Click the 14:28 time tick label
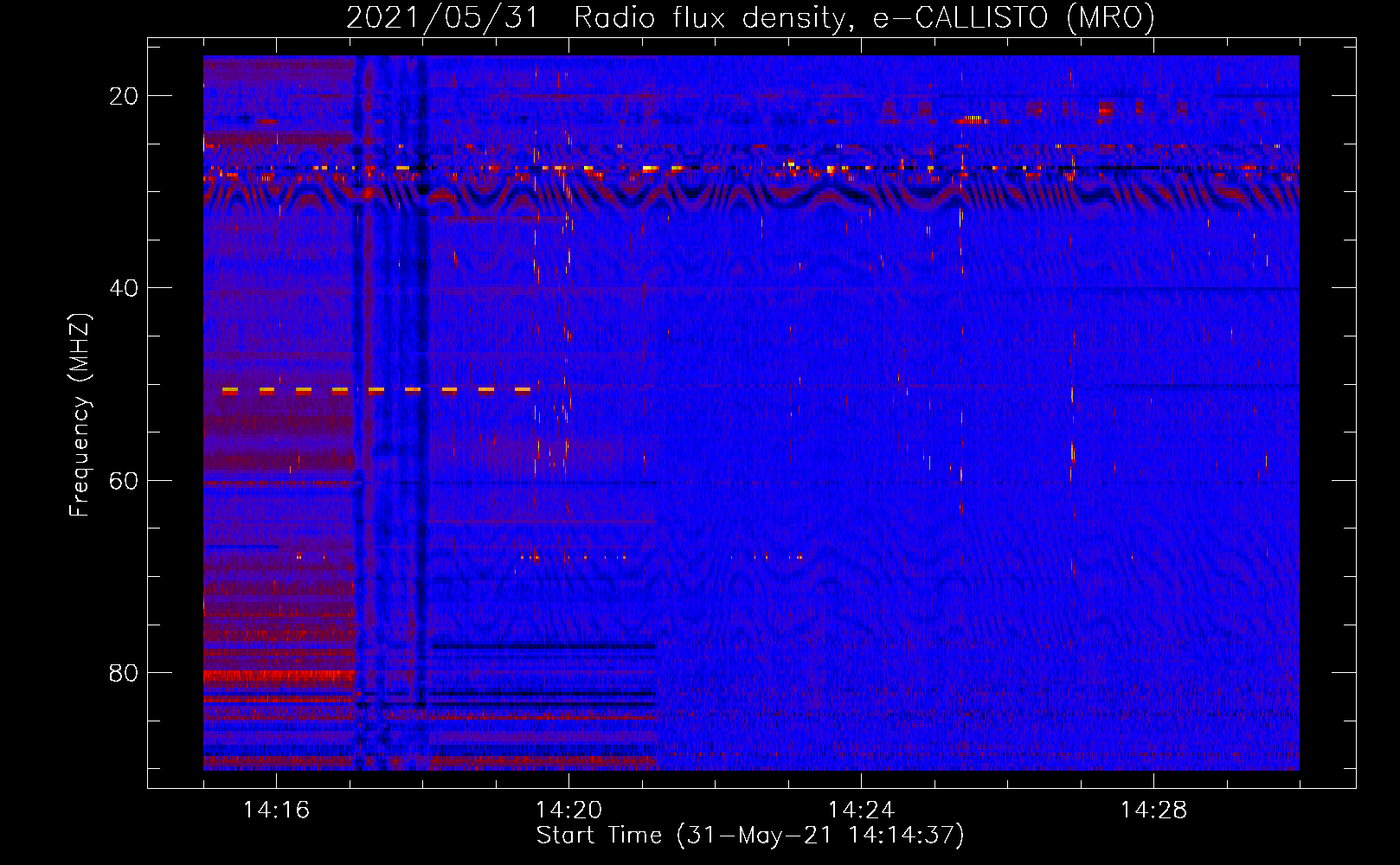Viewport: 1400px width, 865px height. pos(1154,811)
